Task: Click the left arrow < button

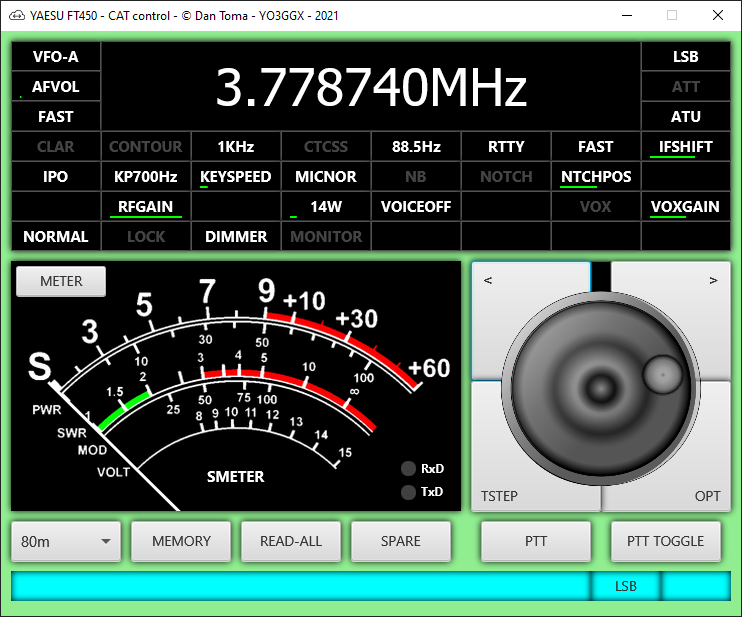Action: [x=488, y=280]
